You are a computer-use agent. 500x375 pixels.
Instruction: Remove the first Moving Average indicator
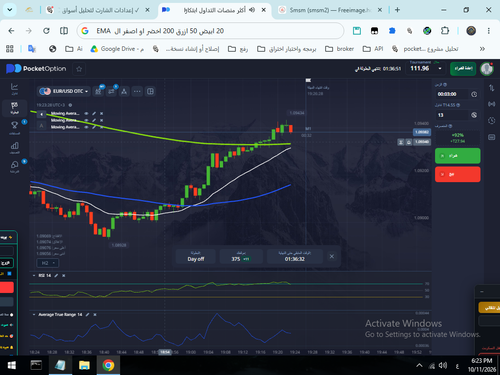click(x=102, y=114)
